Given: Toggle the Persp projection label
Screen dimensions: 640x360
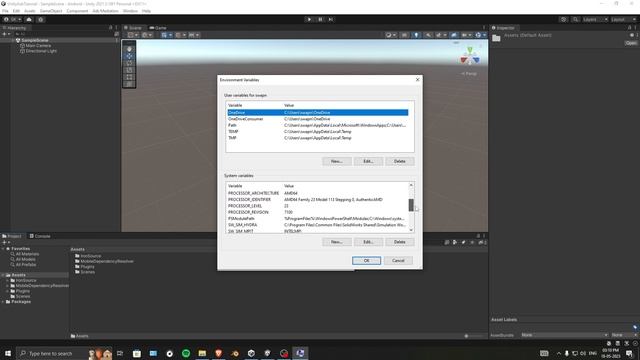Looking at the screenshot, I should (469, 73).
